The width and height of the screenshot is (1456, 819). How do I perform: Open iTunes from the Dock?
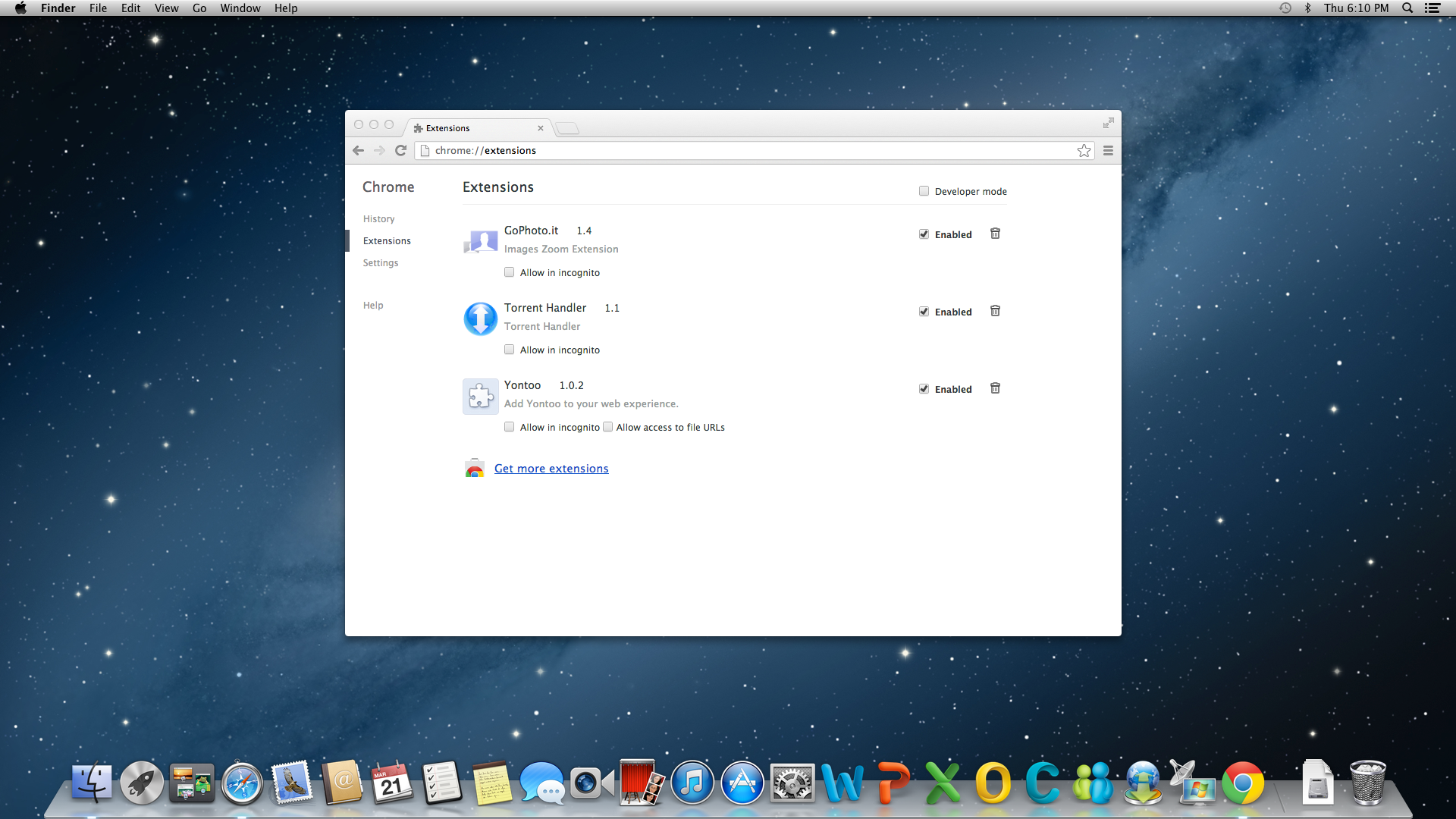point(692,783)
